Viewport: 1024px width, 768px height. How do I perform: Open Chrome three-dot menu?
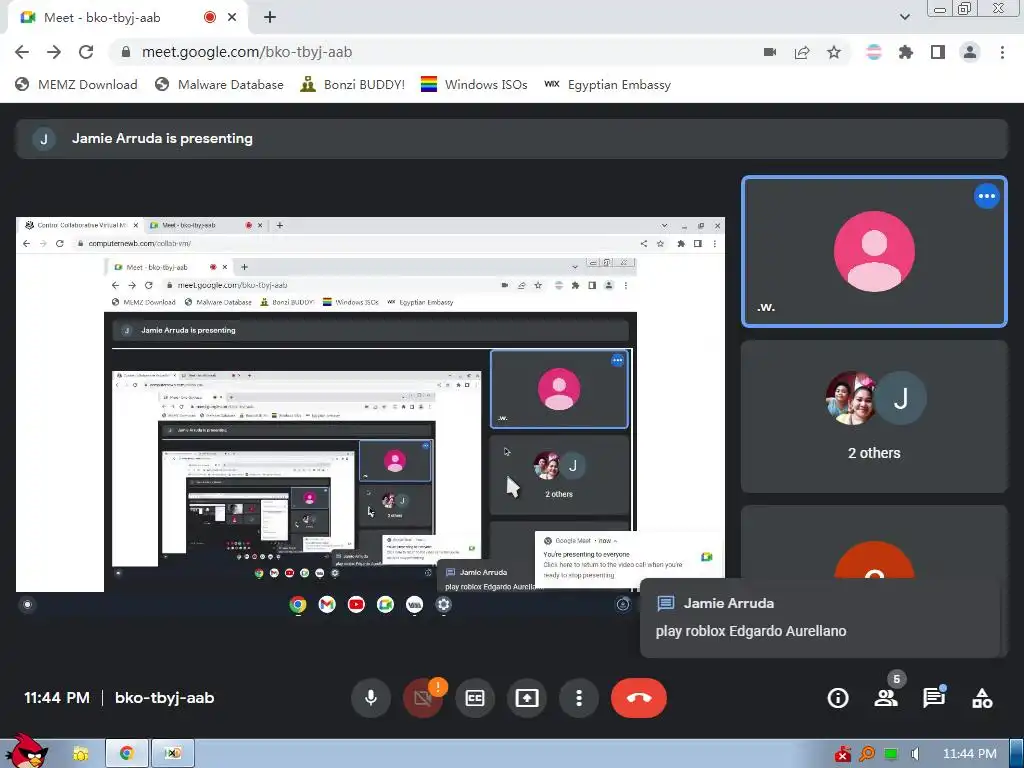click(x=1002, y=52)
